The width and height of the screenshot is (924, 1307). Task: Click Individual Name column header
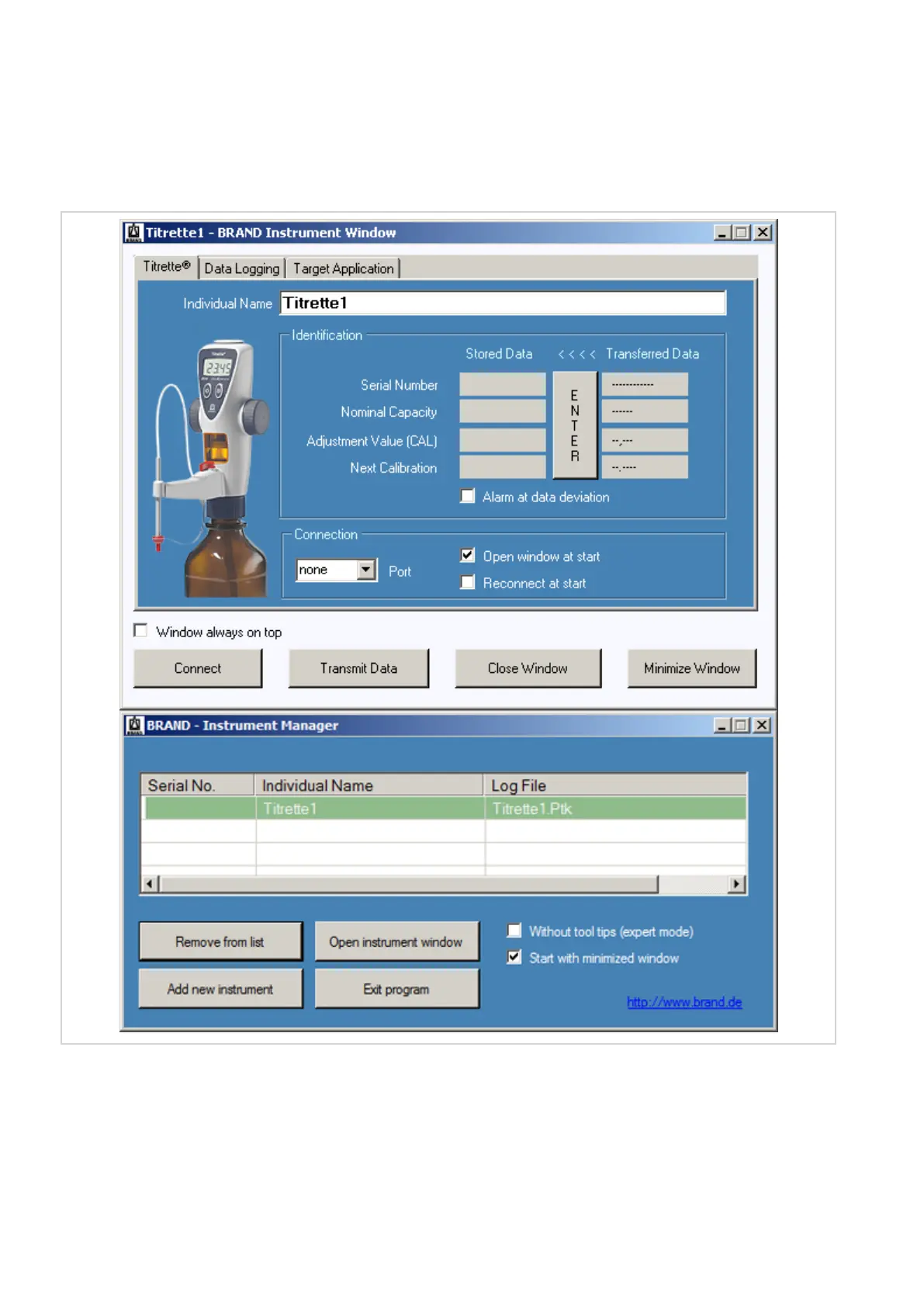(x=369, y=785)
